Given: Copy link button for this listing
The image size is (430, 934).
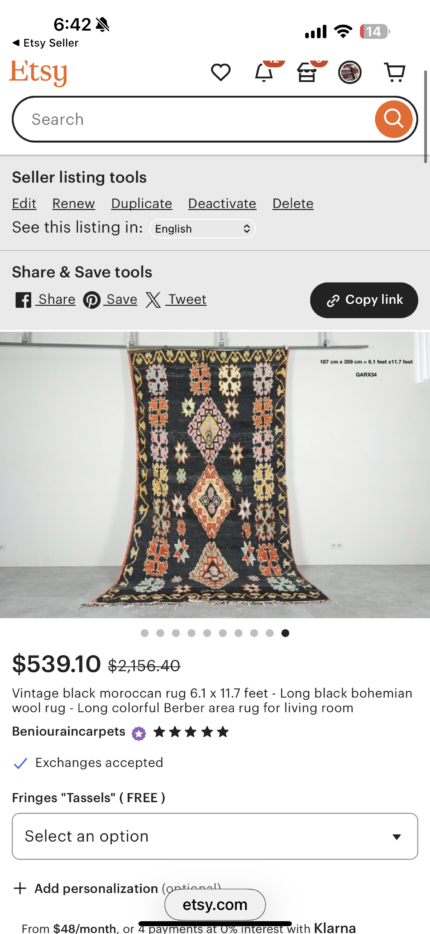Looking at the screenshot, I should point(364,300).
